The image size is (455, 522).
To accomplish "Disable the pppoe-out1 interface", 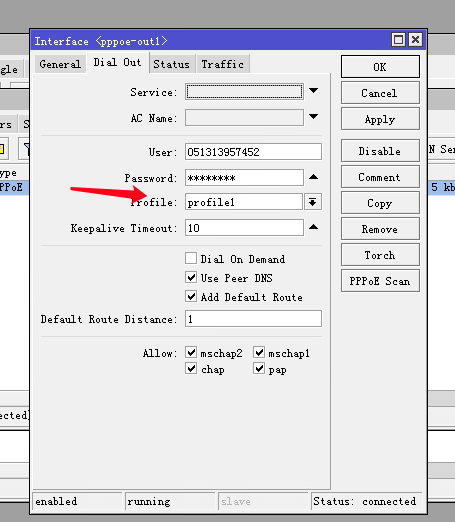I will pyautogui.click(x=380, y=151).
